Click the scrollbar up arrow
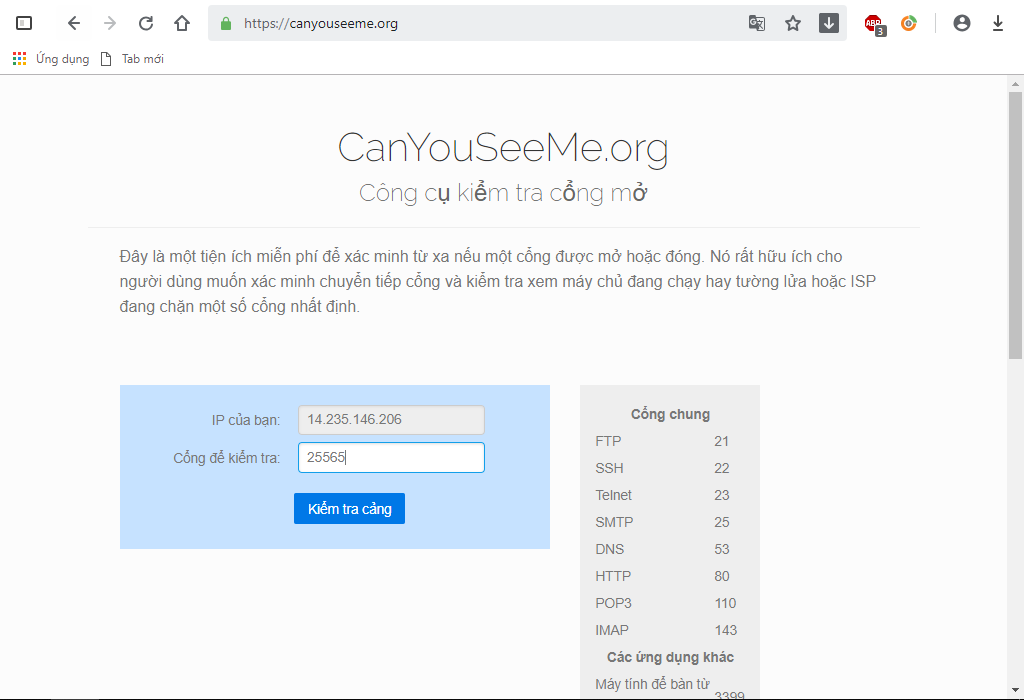The width and height of the screenshot is (1024, 700). (x=1015, y=84)
